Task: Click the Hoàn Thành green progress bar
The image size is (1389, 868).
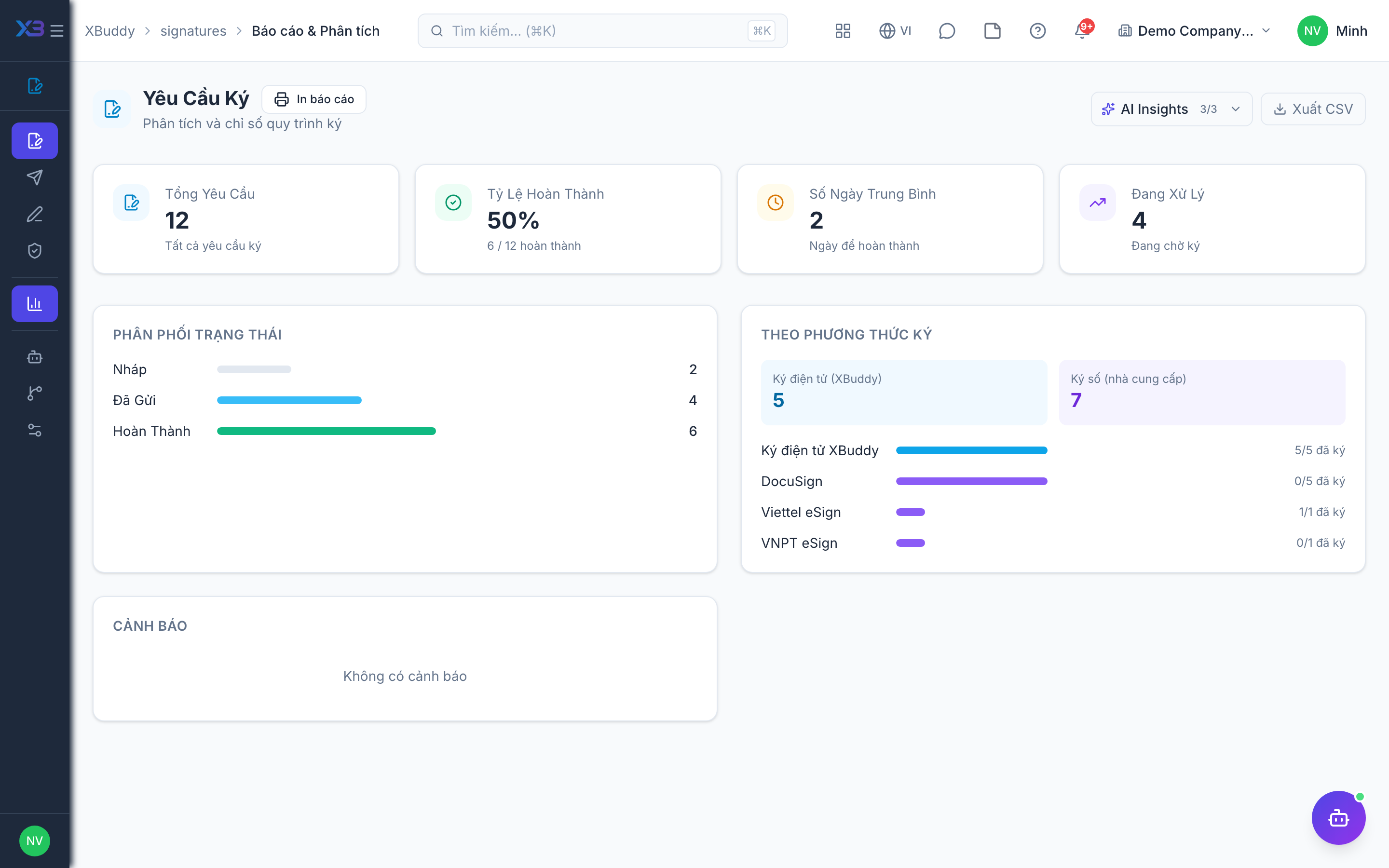Action: [326, 431]
